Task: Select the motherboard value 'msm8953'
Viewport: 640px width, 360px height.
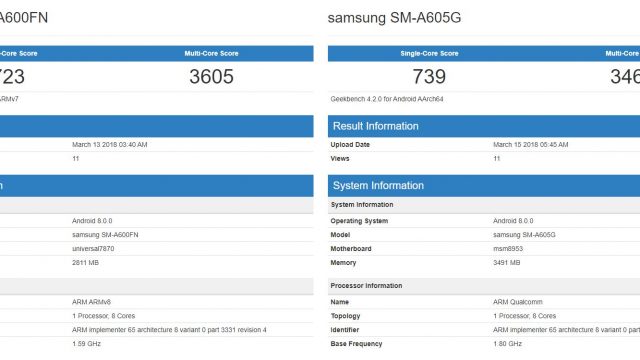Action: [x=508, y=249]
